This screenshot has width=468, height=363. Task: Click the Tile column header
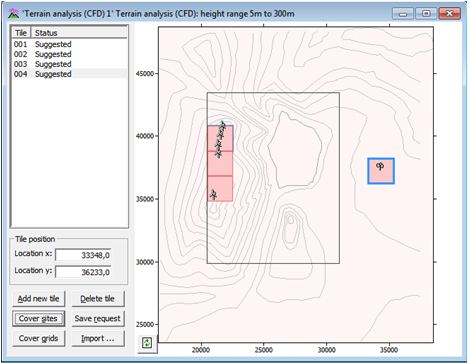(x=21, y=33)
